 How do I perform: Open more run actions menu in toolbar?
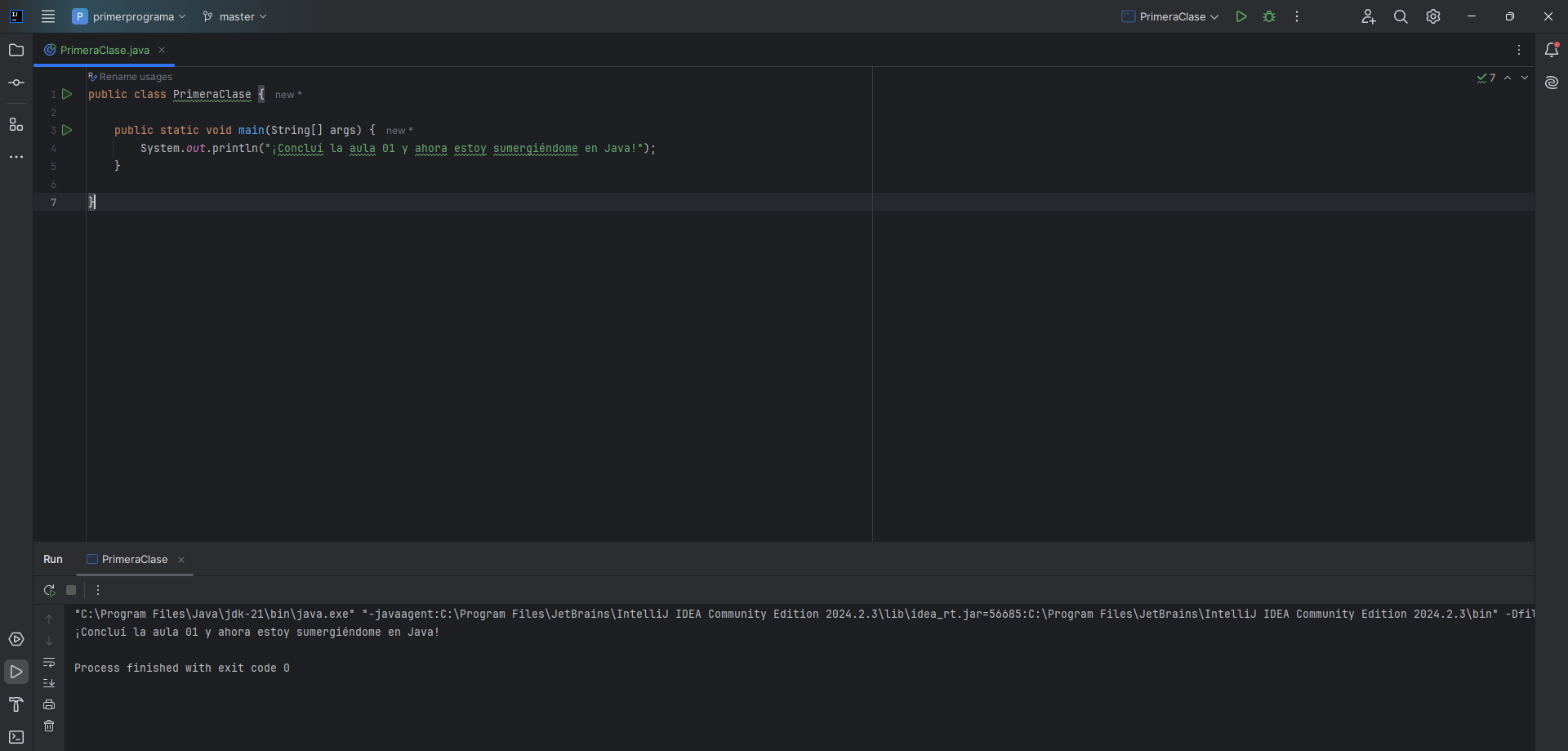[x=1297, y=16]
